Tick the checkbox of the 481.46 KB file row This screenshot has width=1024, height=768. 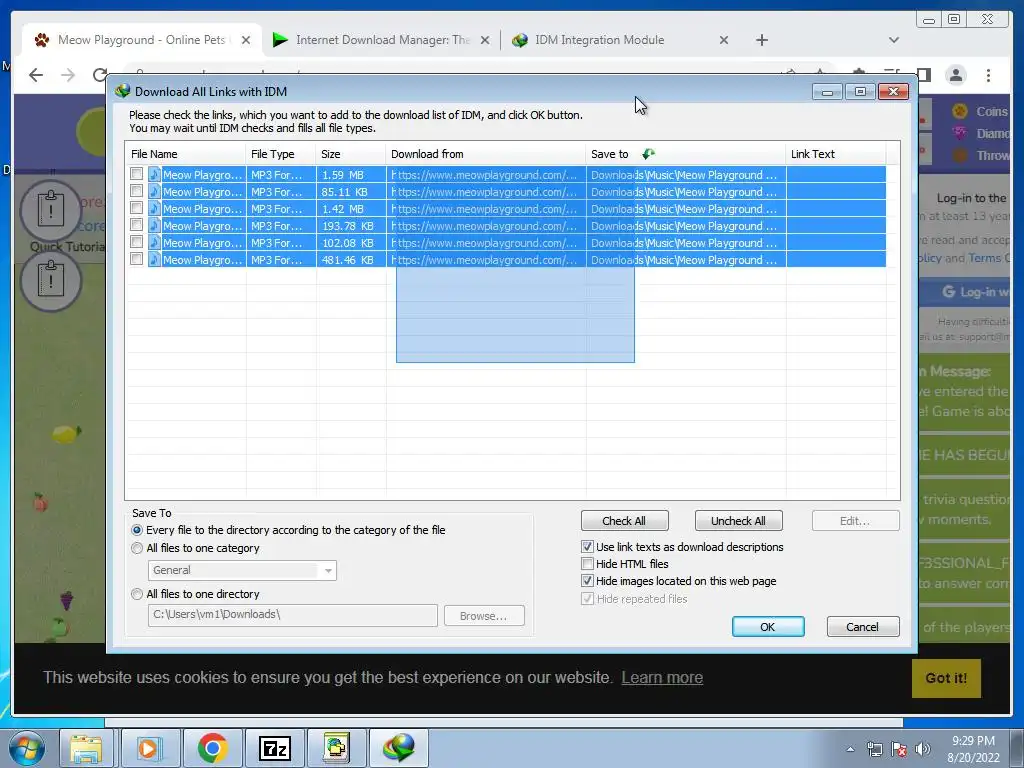[136, 259]
